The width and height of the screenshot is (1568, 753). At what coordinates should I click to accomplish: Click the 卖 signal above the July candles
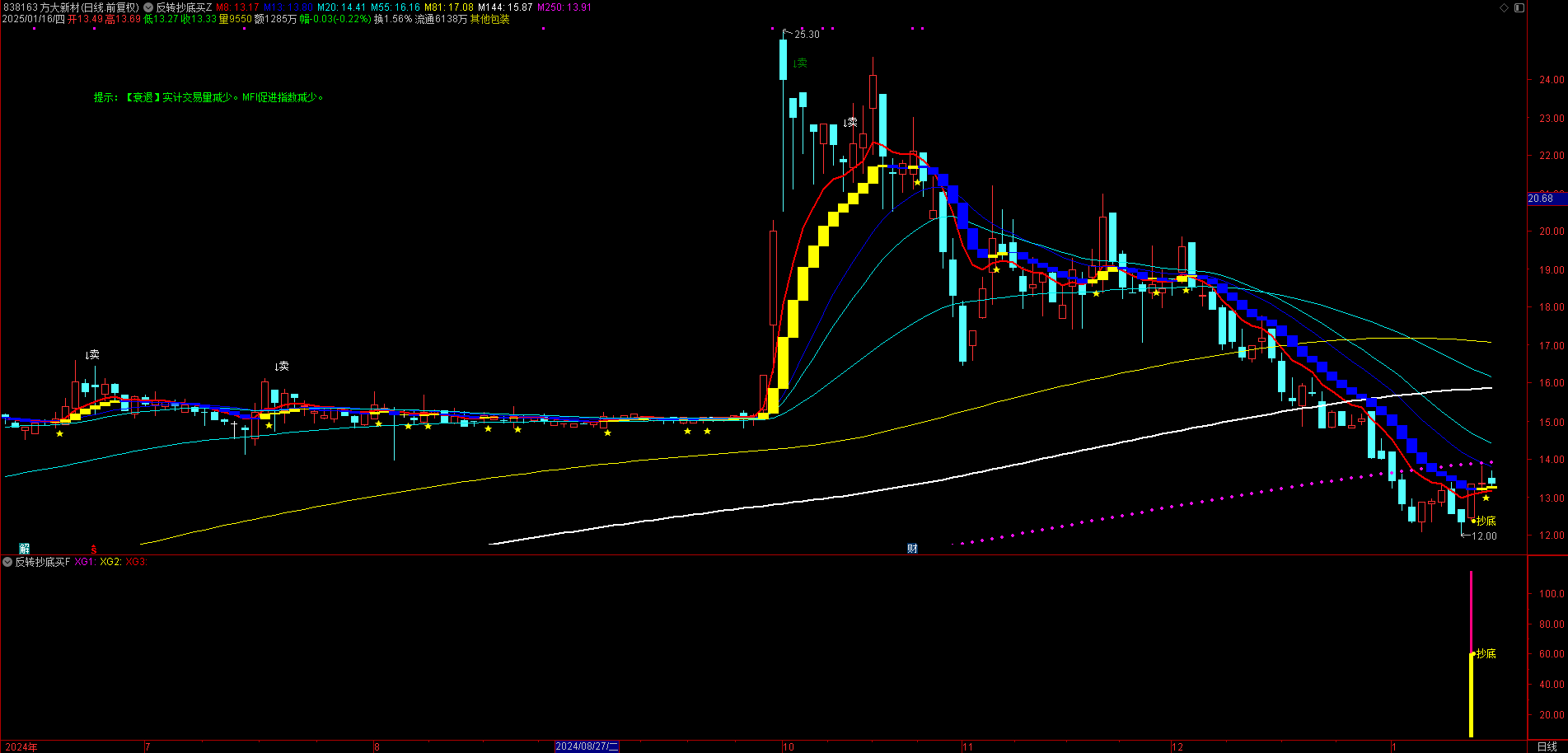click(x=282, y=366)
